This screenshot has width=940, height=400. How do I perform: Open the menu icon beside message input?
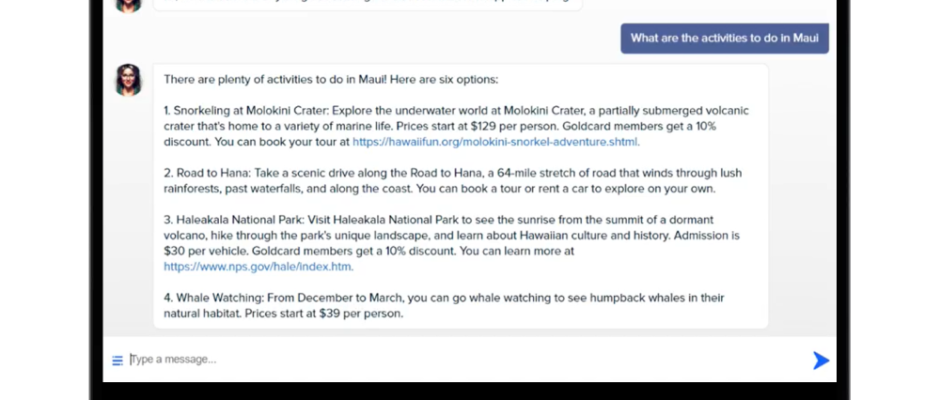click(118, 360)
